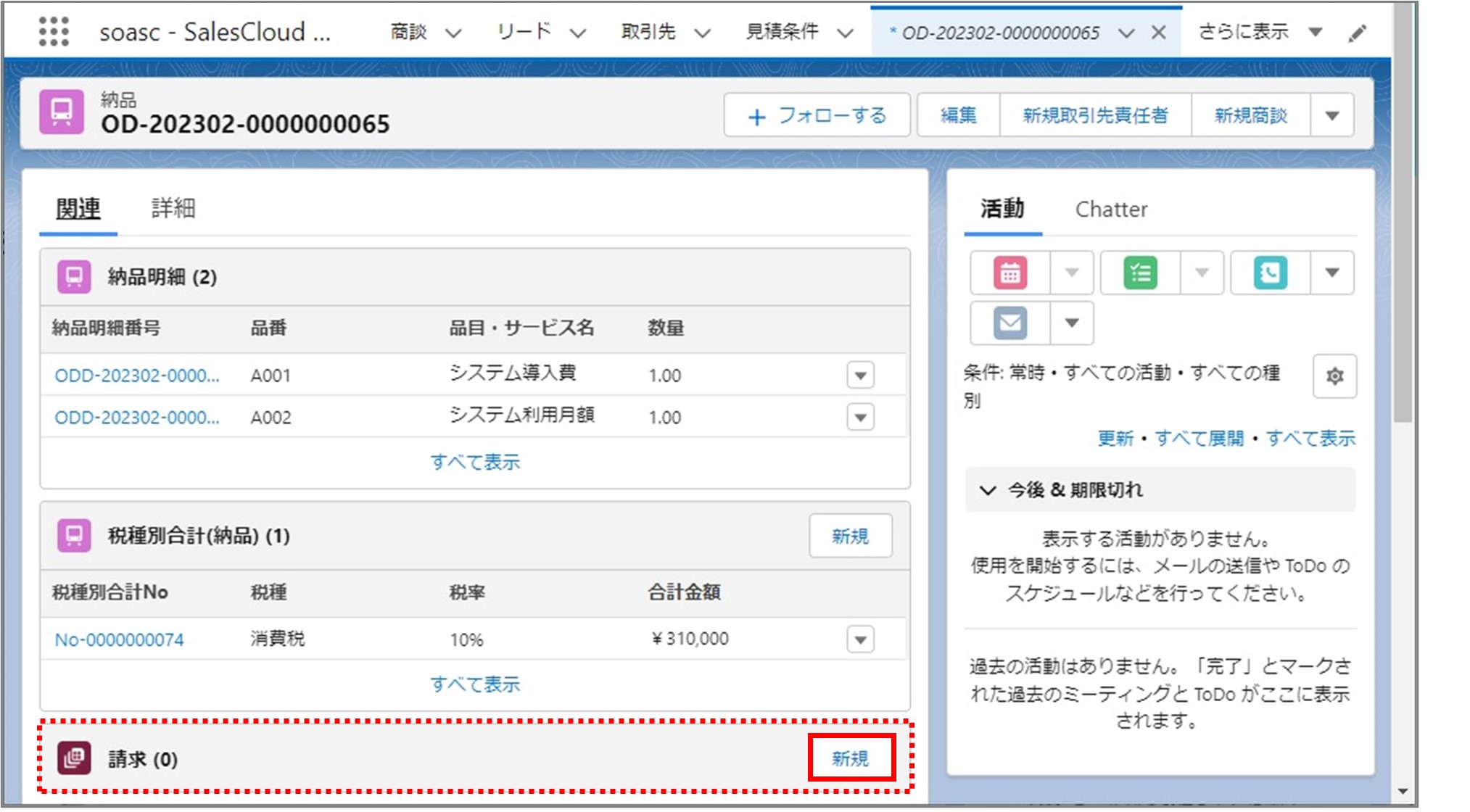Click ¥310,000 amount cell
This screenshot has width=1470, height=812.
(690, 639)
